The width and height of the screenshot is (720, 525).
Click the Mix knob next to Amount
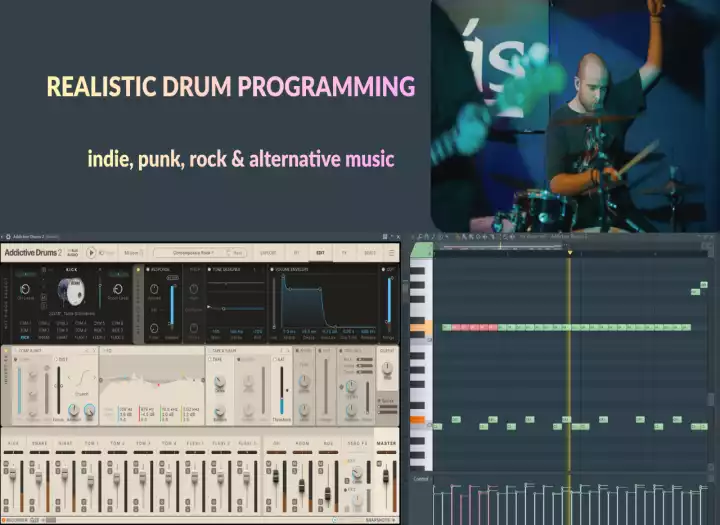pyautogui.click(x=90, y=410)
